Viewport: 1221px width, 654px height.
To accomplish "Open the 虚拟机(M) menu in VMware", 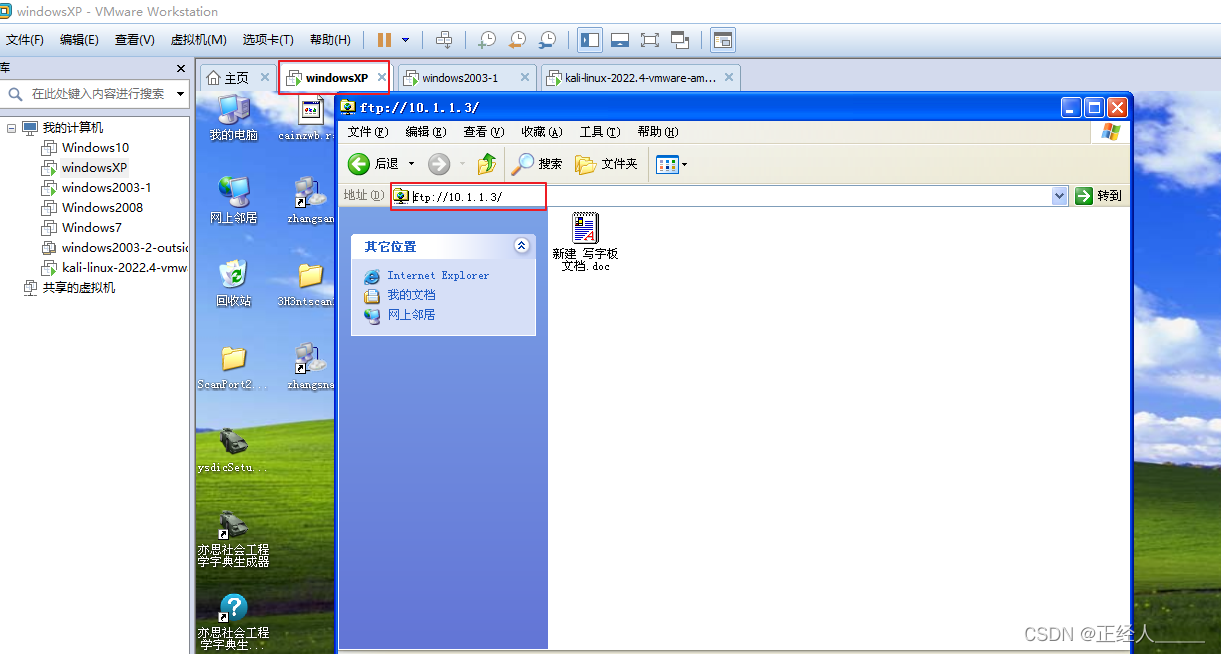I will 198,40.
